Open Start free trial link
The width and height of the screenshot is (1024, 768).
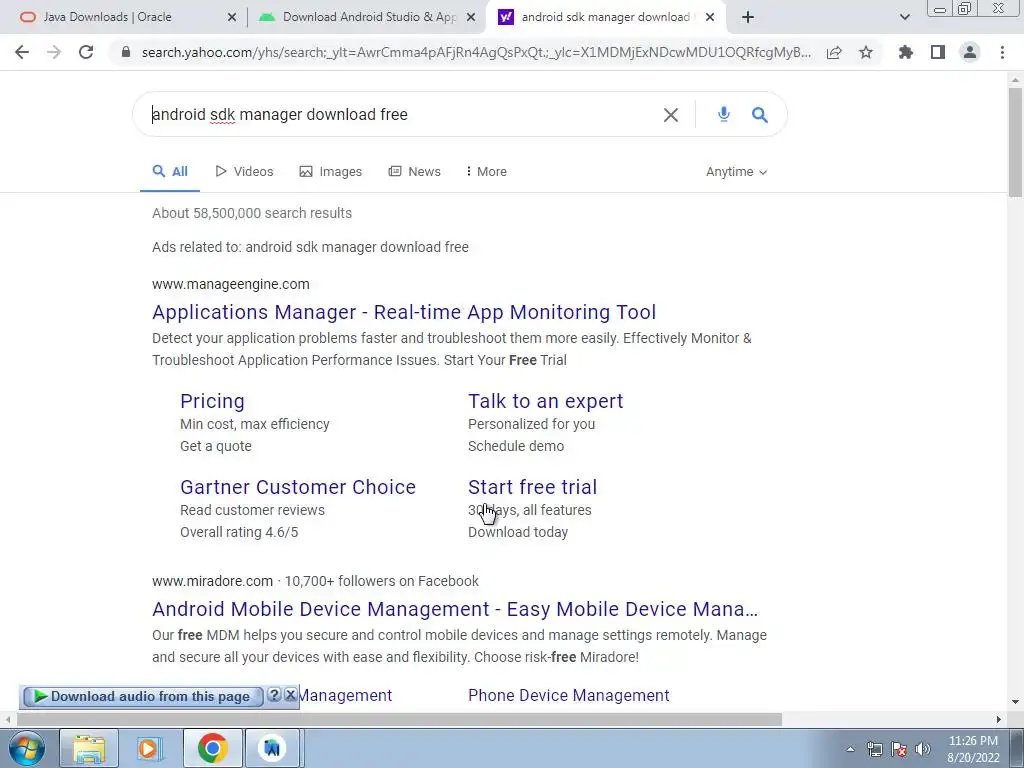pyautogui.click(x=532, y=487)
